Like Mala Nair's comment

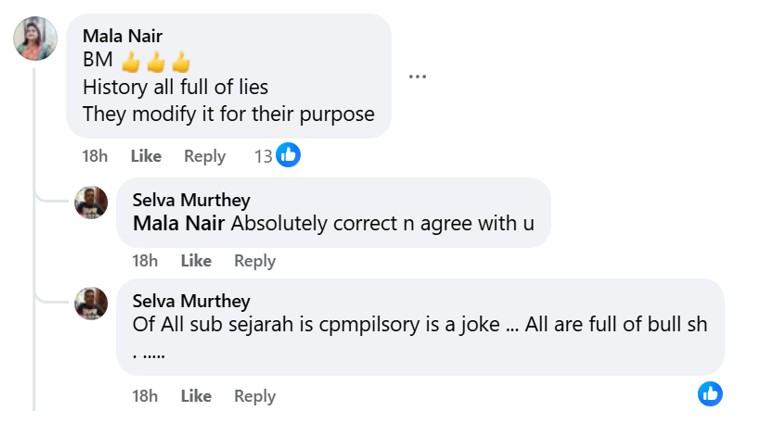click(146, 156)
